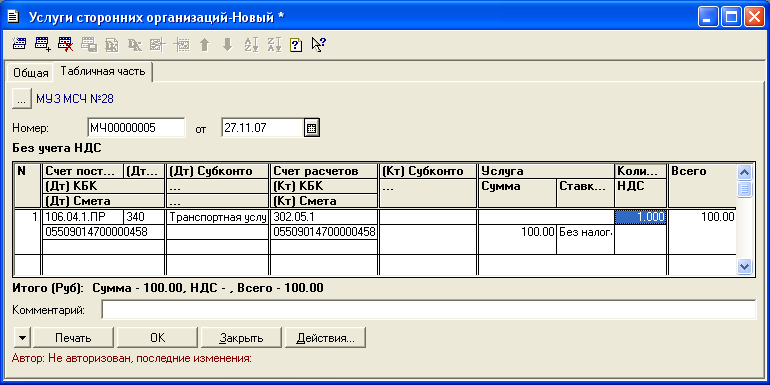The height and width of the screenshot is (385, 770).
Task: Click the OK button
Action: [158, 338]
